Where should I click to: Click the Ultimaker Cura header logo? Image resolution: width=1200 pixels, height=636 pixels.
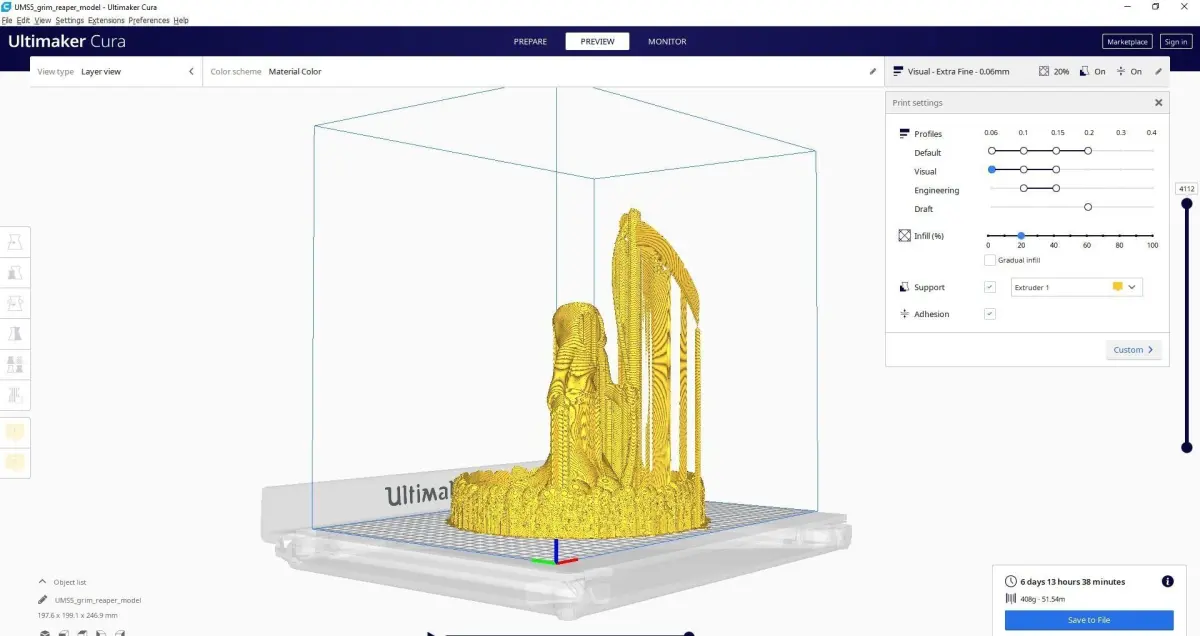coord(67,42)
